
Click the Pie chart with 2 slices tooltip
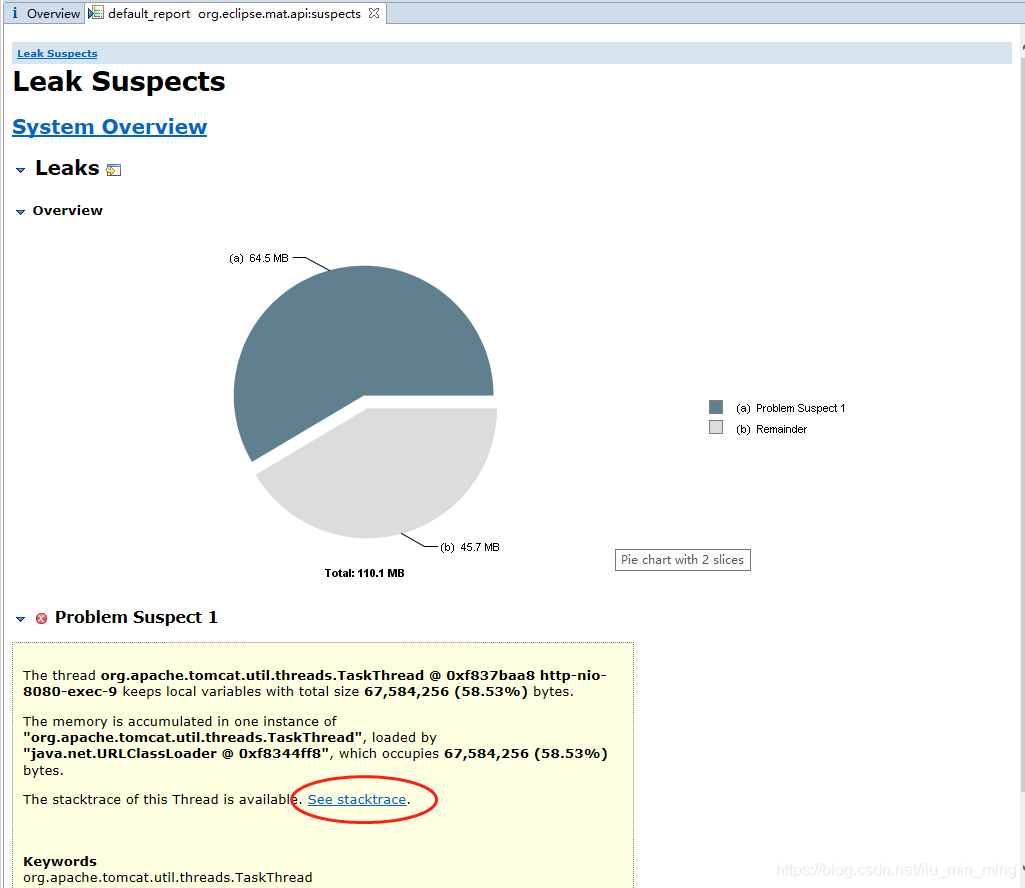point(682,560)
